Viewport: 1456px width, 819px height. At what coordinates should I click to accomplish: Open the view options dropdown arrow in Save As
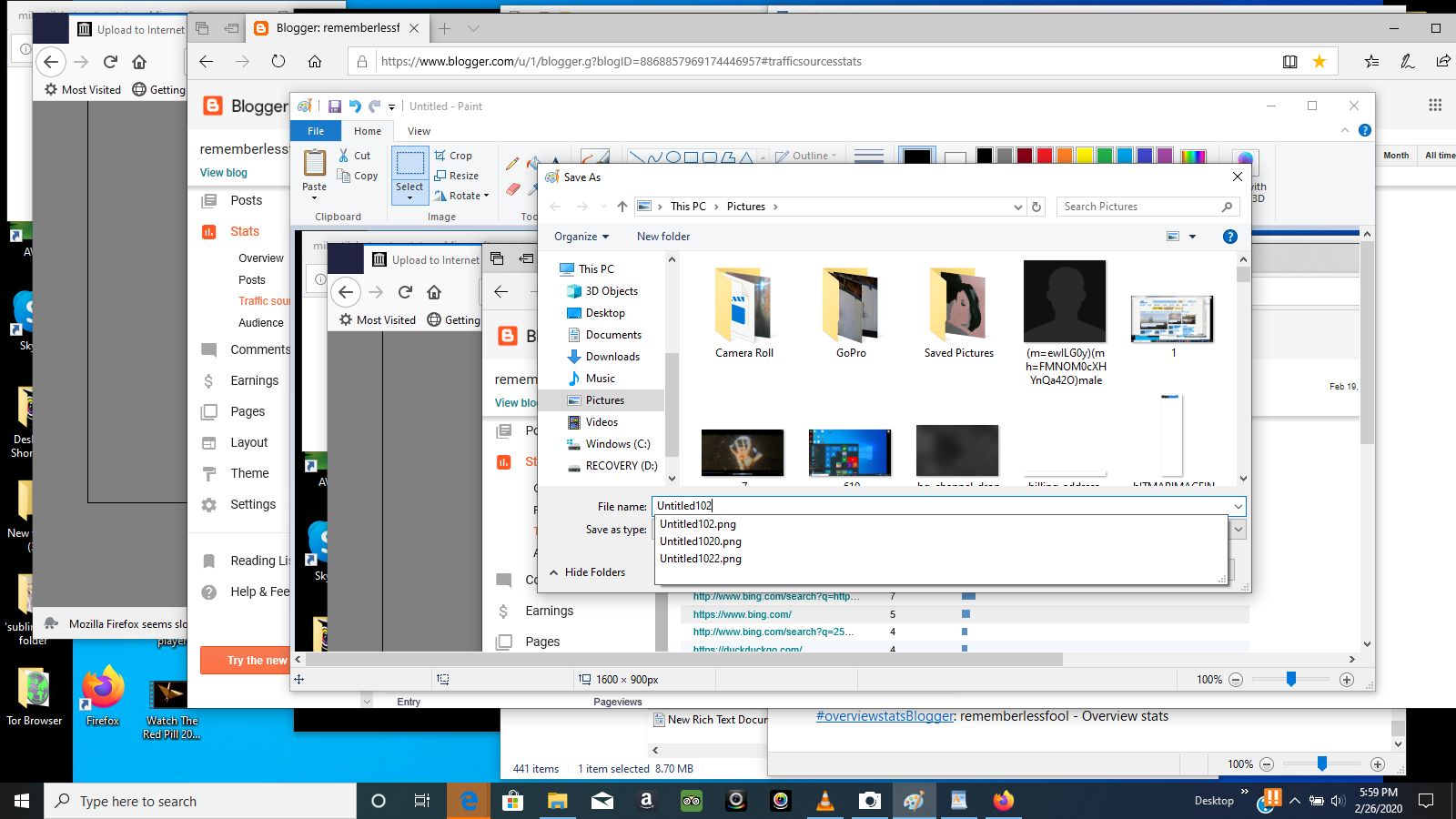[1192, 237]
